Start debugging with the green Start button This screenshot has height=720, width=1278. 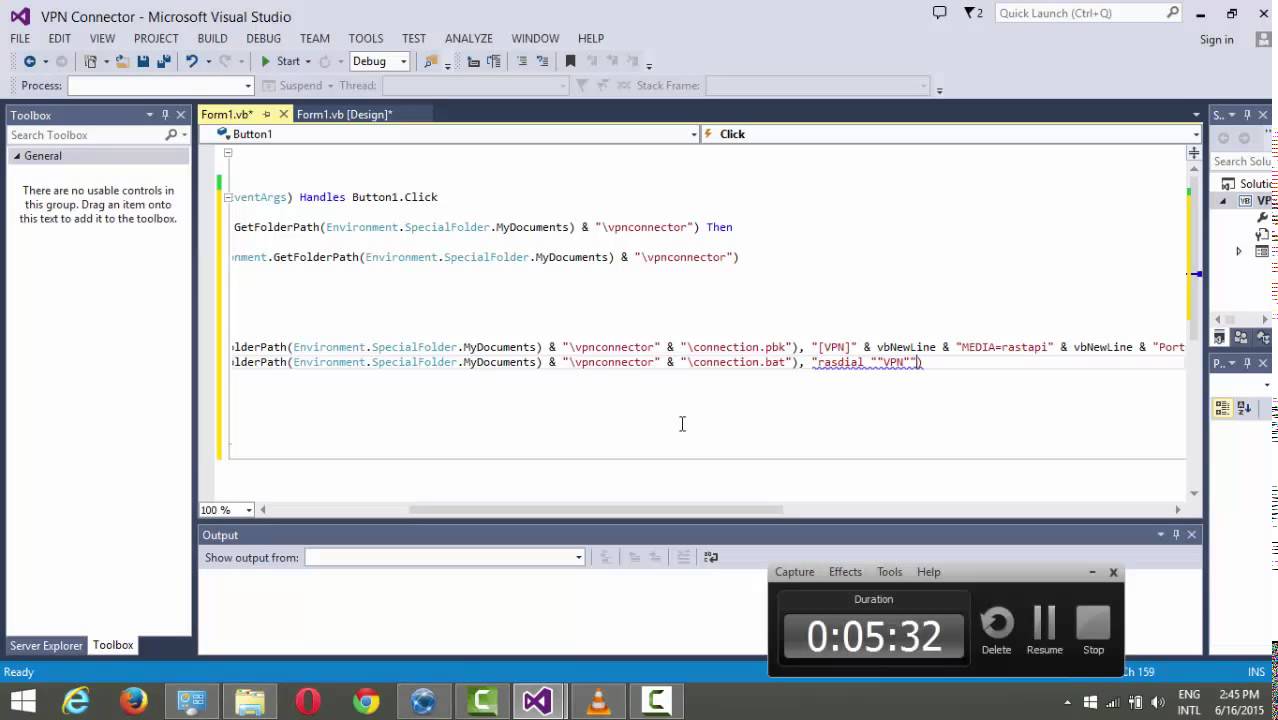pyautogui.click(x=281, y=62)
